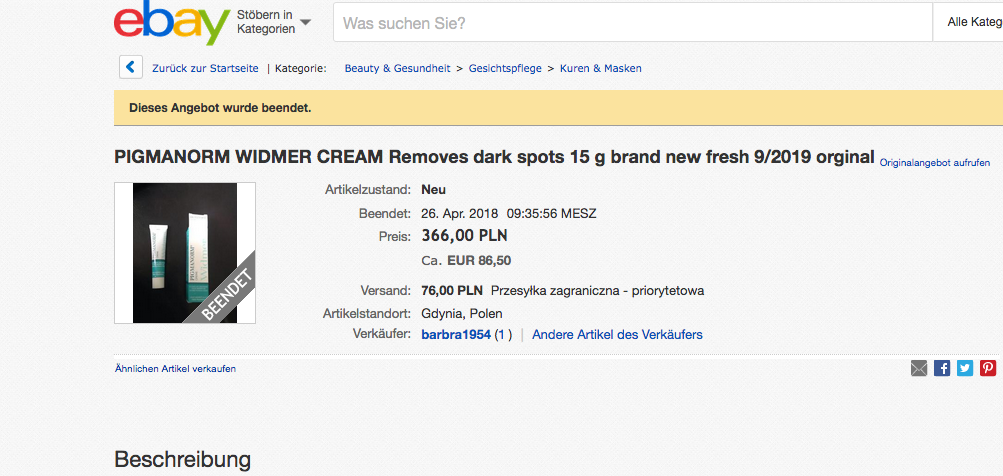Click Zurück zur Startseite link

click(205, 69)
